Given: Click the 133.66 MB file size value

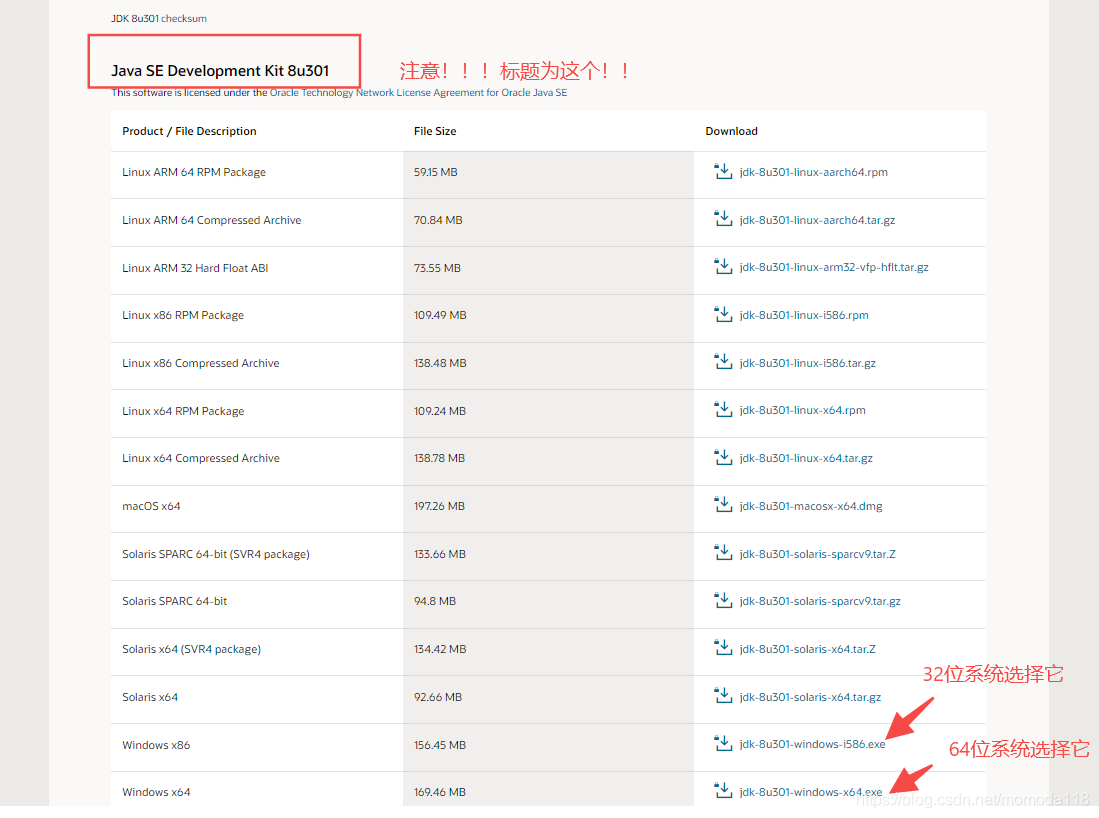Looking at the screenshot, I should click(439, 554).
